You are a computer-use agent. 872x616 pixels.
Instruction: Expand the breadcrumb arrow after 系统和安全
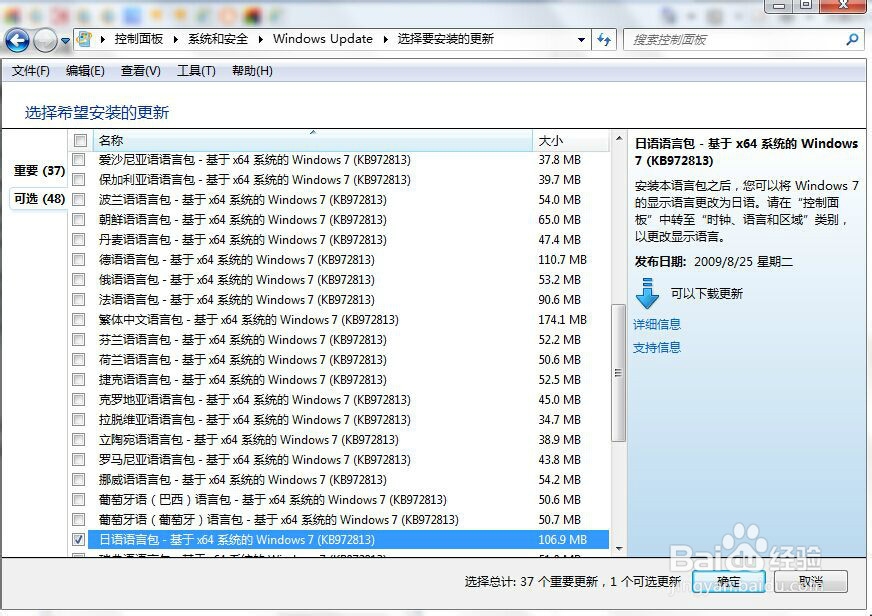point(260,39)
